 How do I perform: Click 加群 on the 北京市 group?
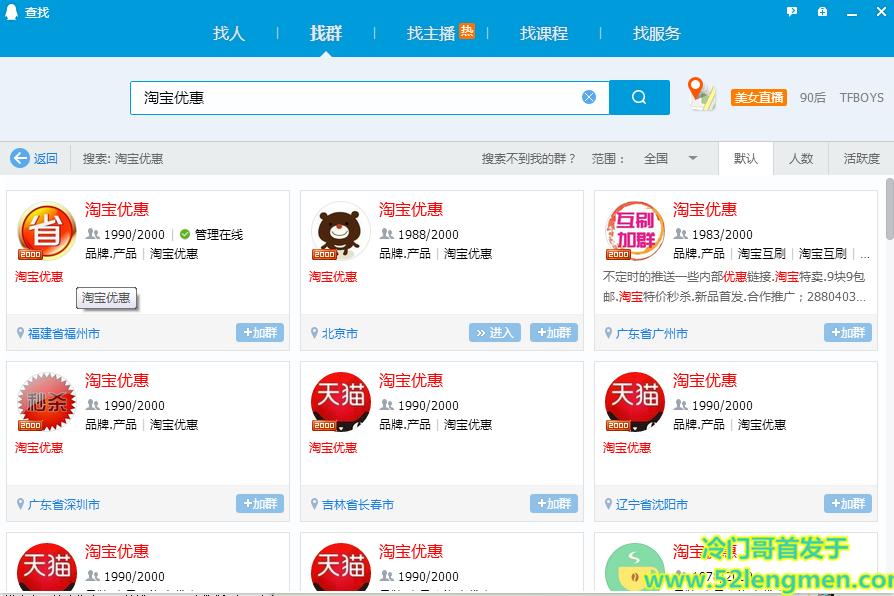pos(554,332)
